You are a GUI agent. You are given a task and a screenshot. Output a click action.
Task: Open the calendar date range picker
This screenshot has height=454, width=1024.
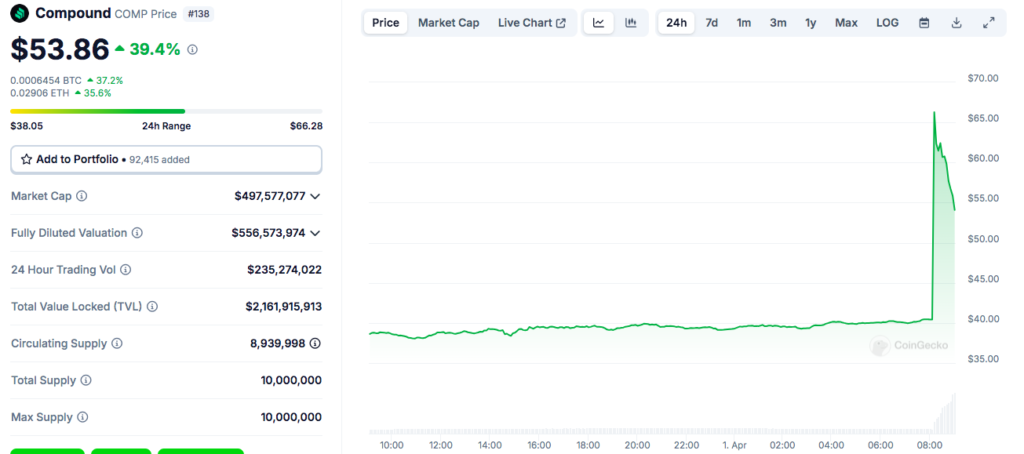point(924,23)
